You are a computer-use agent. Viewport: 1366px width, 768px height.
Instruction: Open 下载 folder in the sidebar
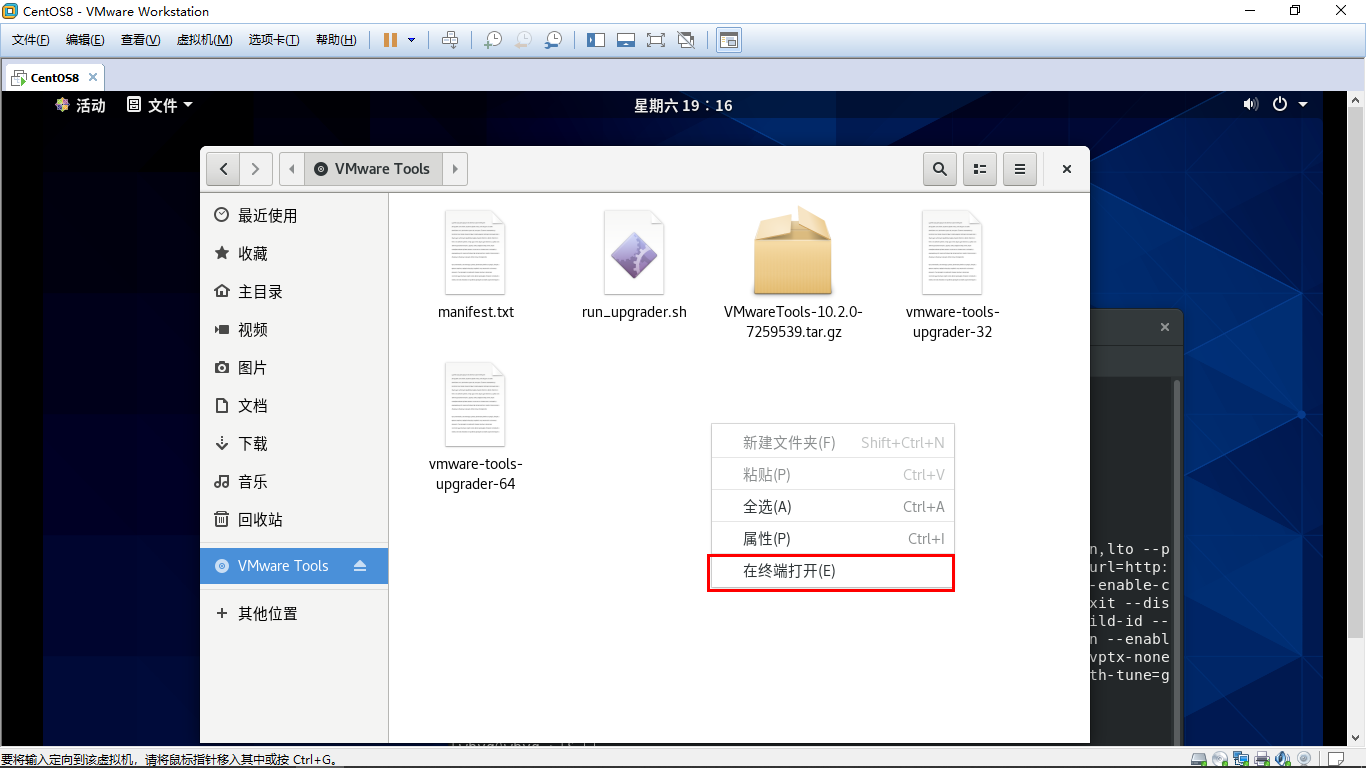click(x=294, y=443)
